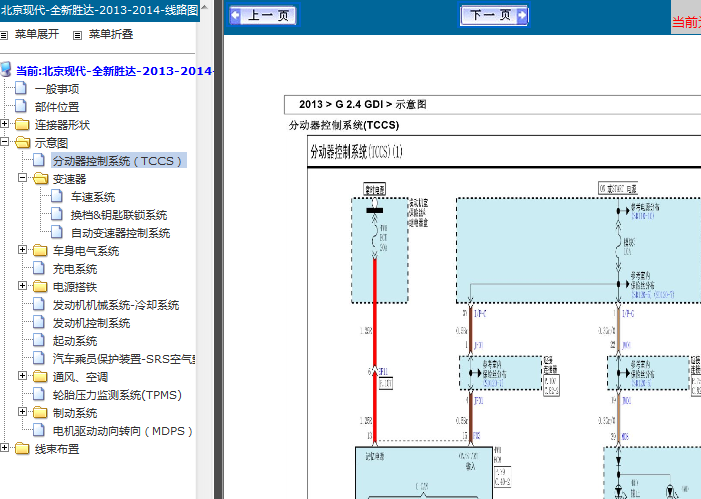Expand the 电源搭铁 folder

pos(22,285)
